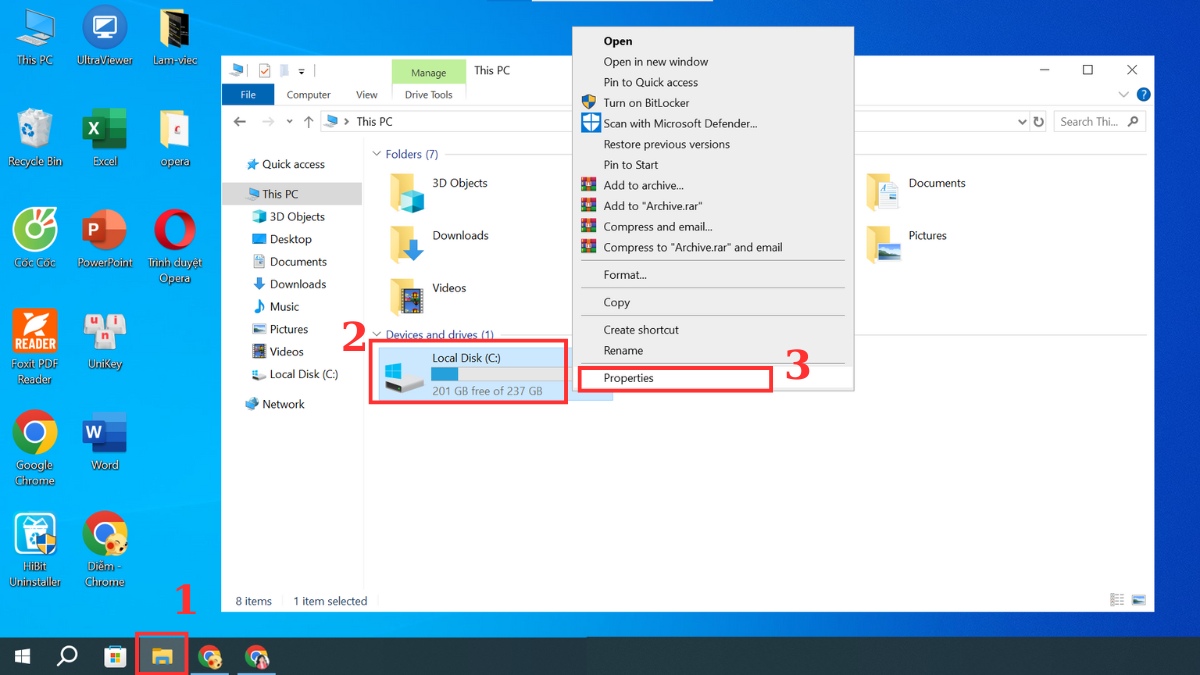Select the Opera browser desktop shortcut

[x=175, y=246]
